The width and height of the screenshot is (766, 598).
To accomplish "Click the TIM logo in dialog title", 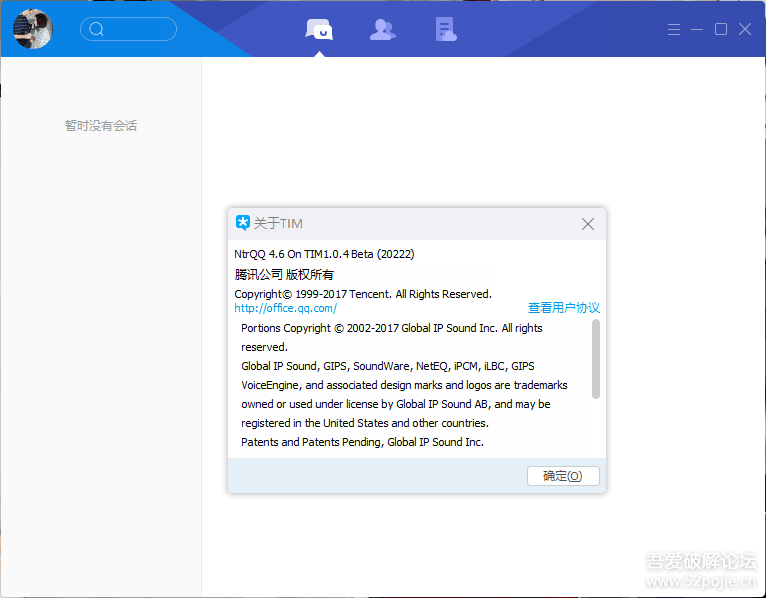I will click(243, 223).
